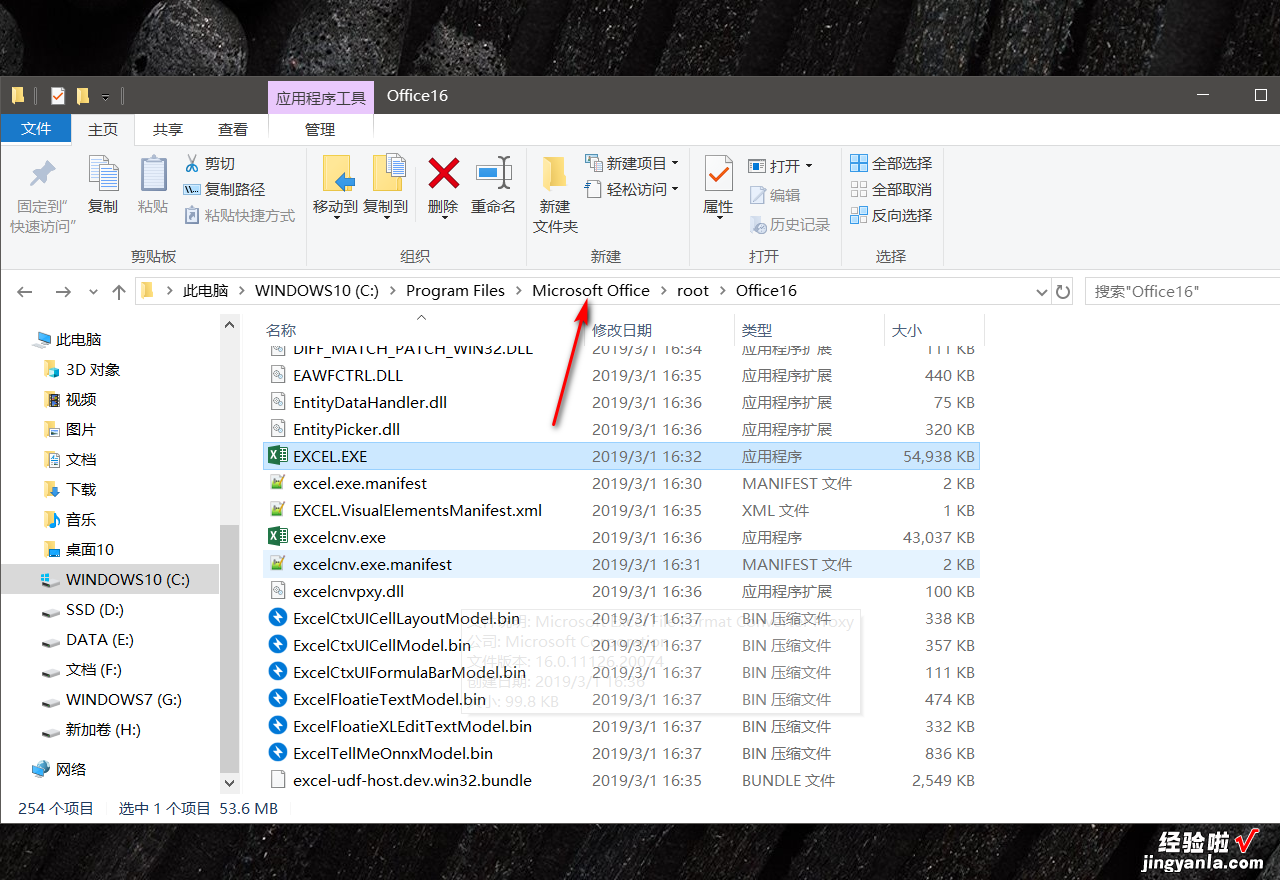Click Select none (全部取消)
1280x880 pixels.
point(891,189)
